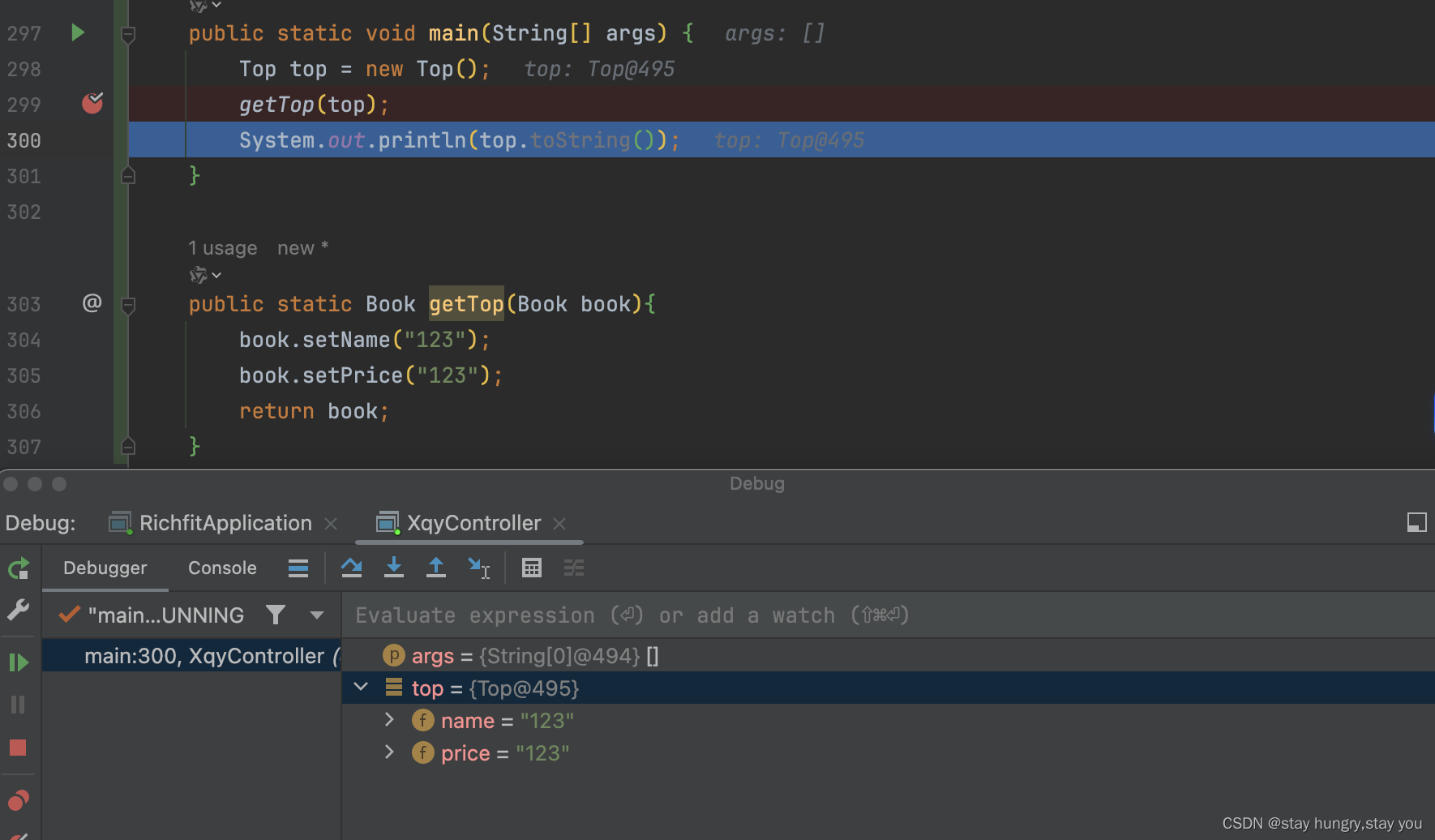Image resolution: width=1435 pixels, height=840 pixels.
Task: Click the @ gutter icon on line 303
Action: point(92,303)
